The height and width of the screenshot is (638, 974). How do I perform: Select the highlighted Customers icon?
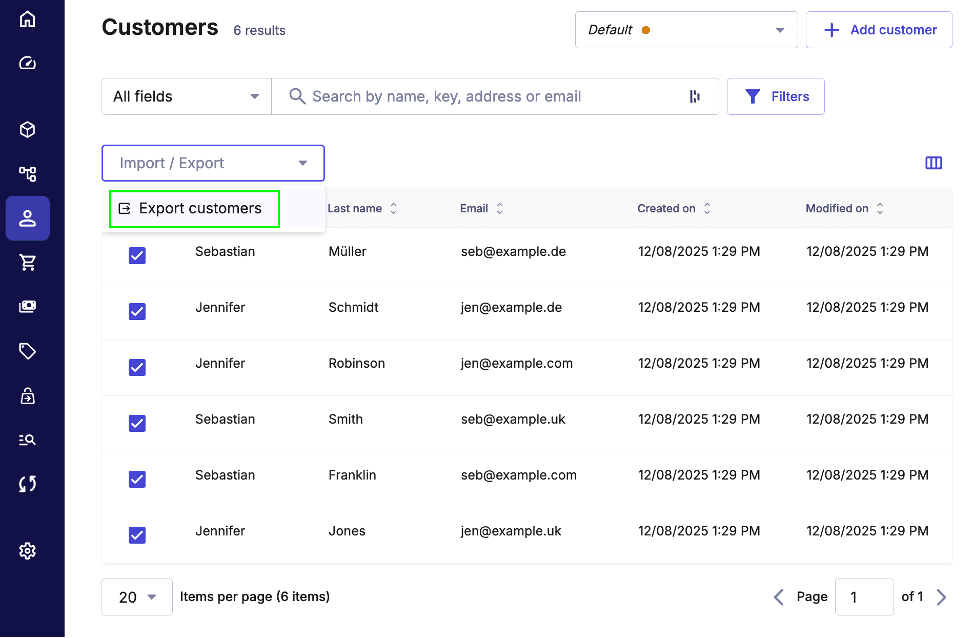(x=27, y=218)
